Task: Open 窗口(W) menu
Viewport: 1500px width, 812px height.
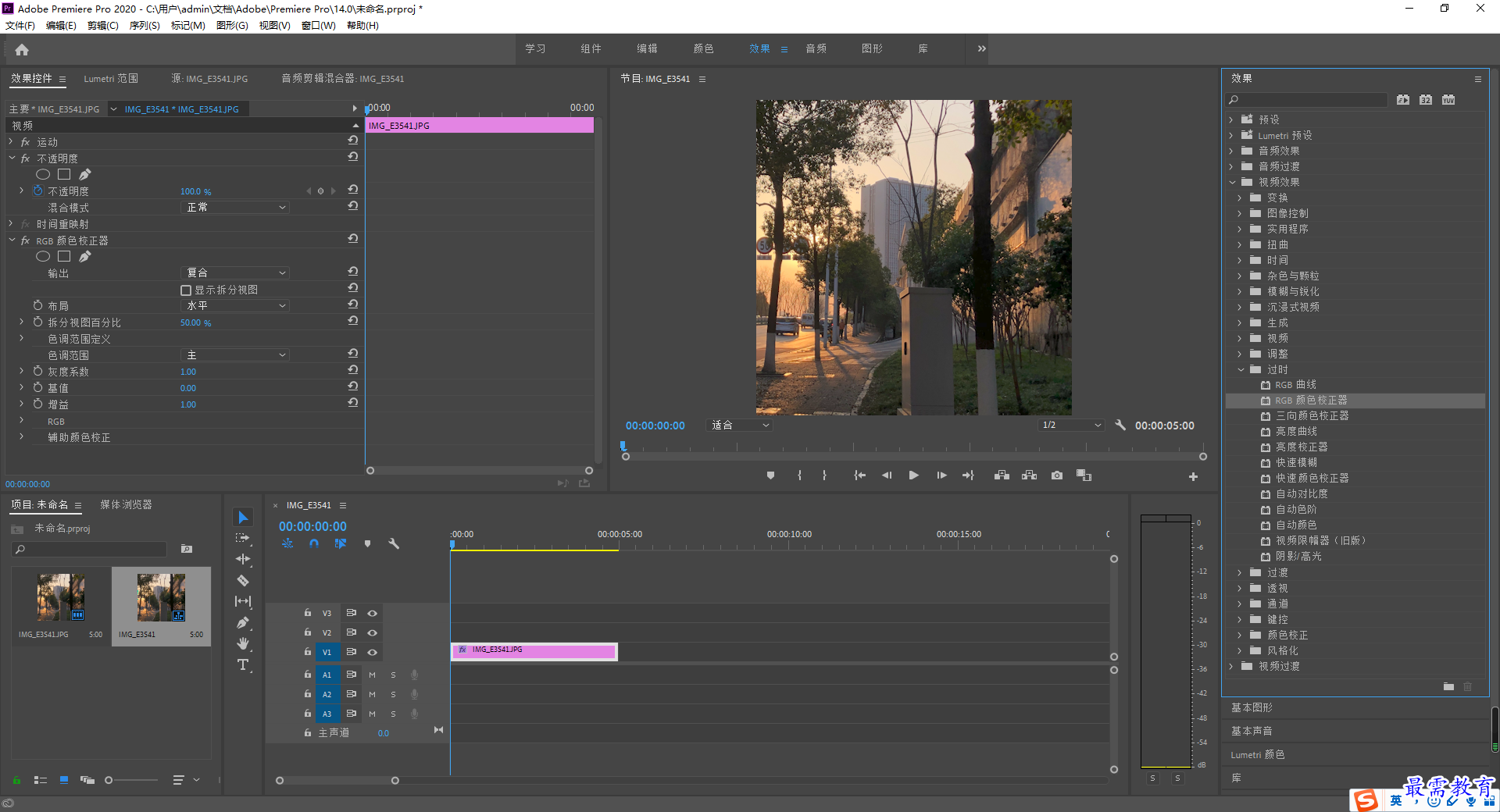Action: (318, 26)
